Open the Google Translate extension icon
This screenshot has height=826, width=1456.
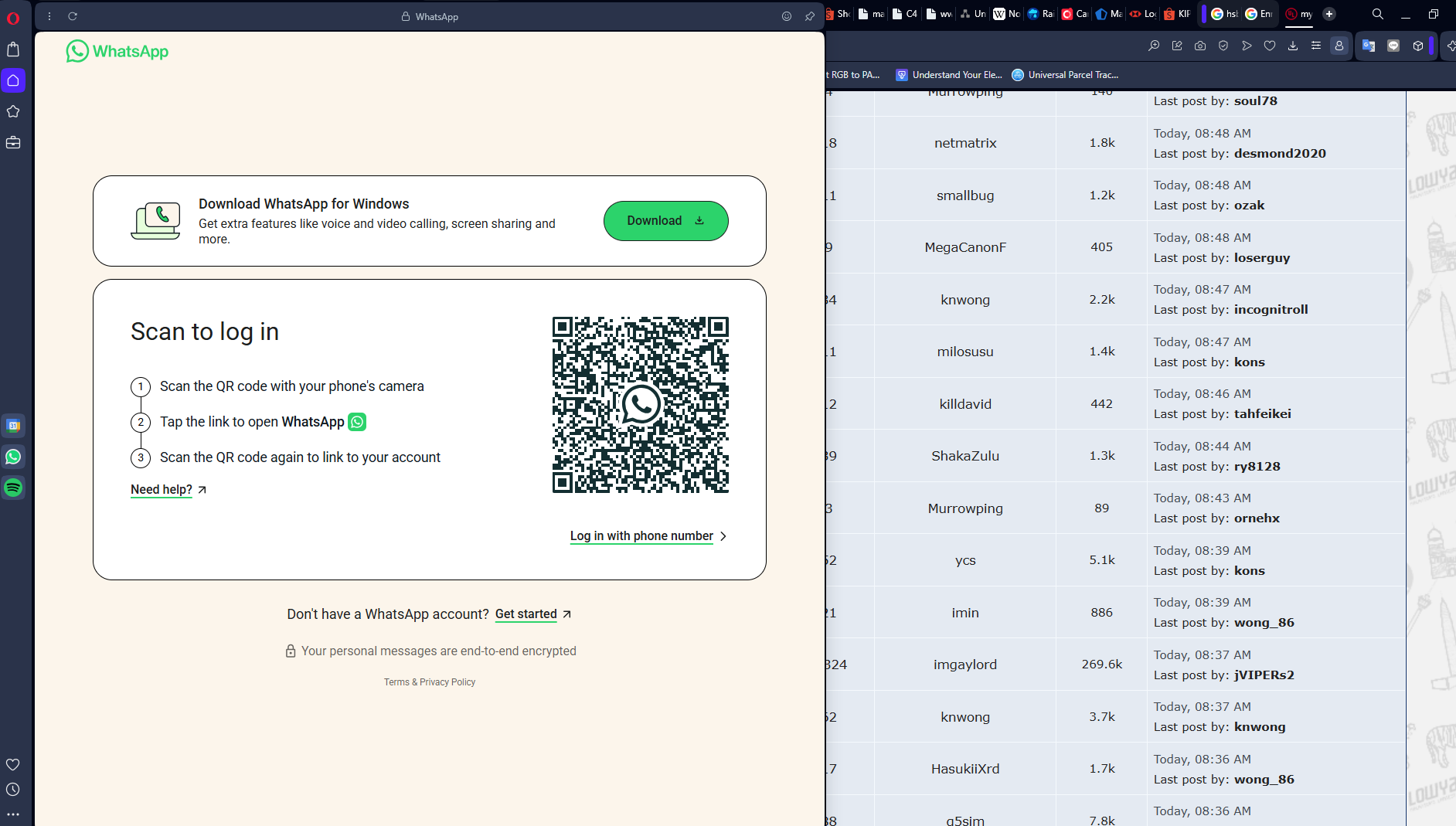(x=1369, y=46)
